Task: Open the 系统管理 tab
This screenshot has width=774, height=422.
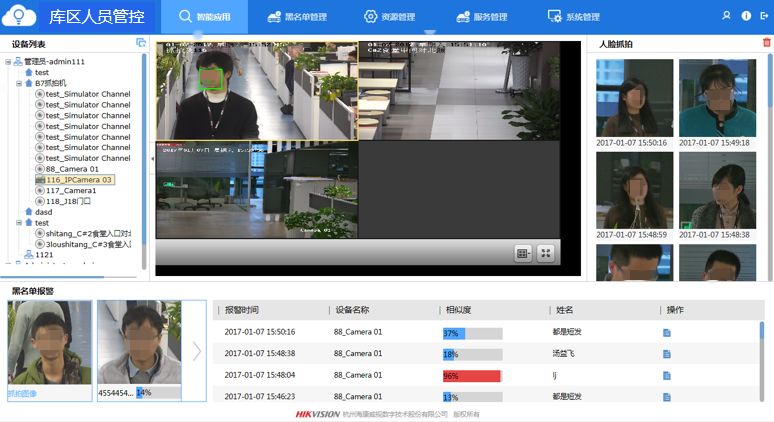Action: [x=574, y=17]
